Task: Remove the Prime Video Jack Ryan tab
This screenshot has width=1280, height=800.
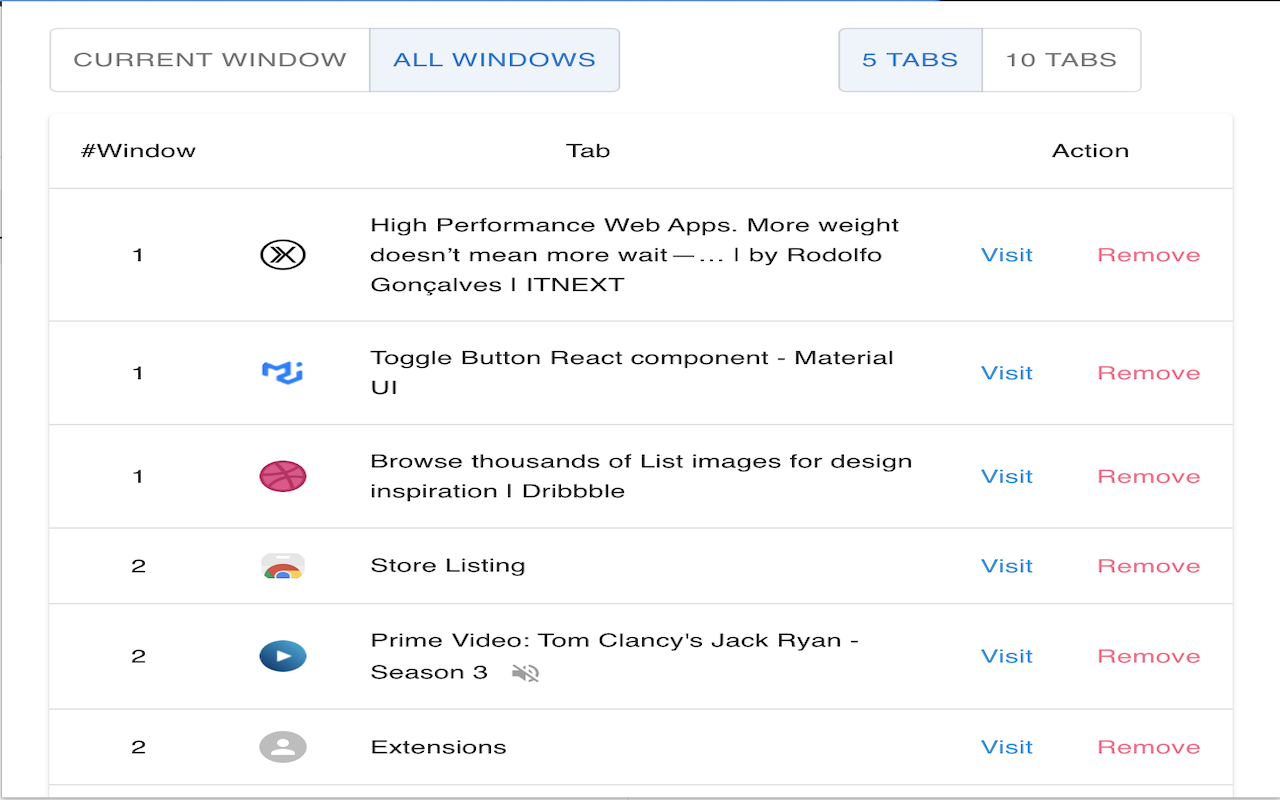Action: pyautogui.click(x=1148, y=656)
